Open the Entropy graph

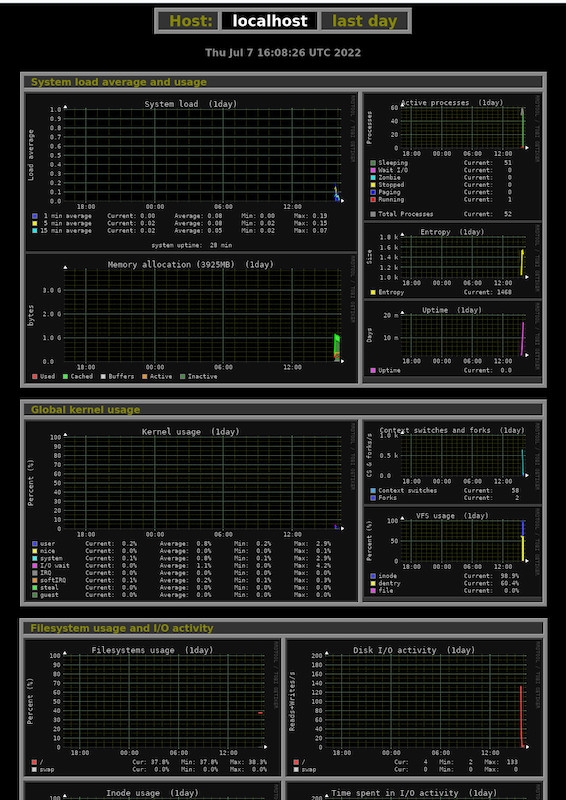click(x=453, y=261)
